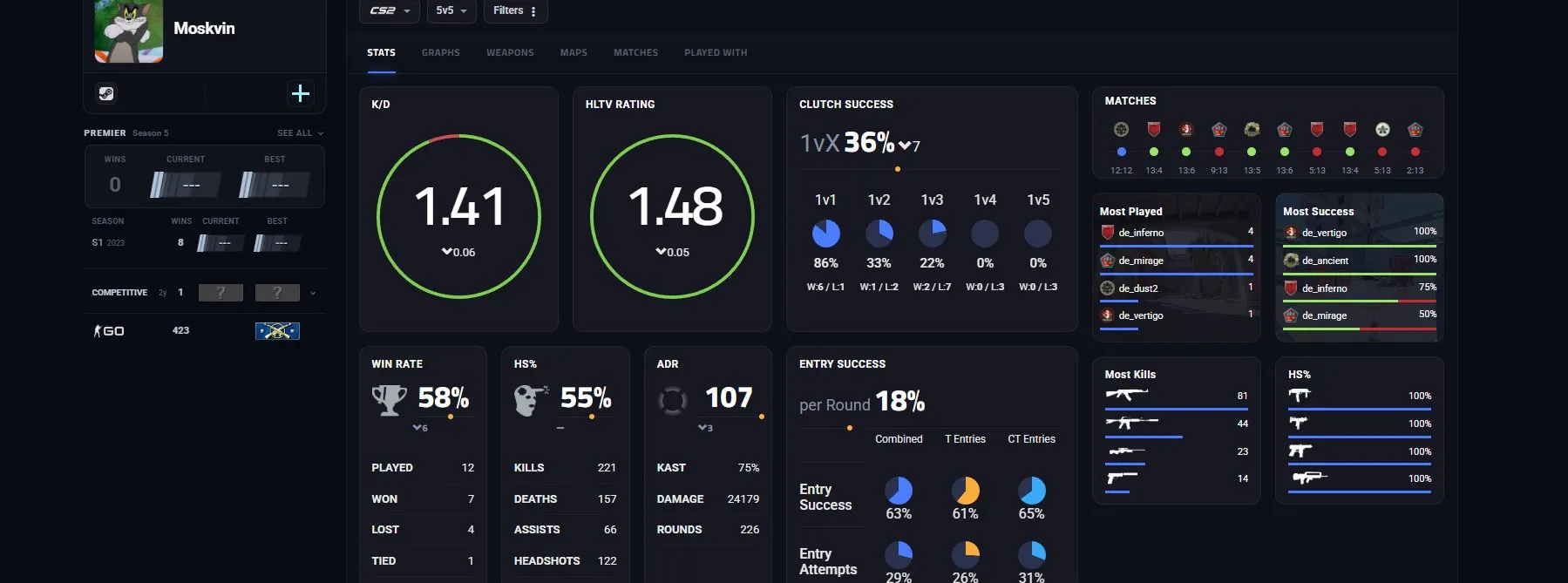Switch to the WEAPONS tab
The height and width of the screenshot is (583, 1568).
pyautogui.click(x=510, y=53)
